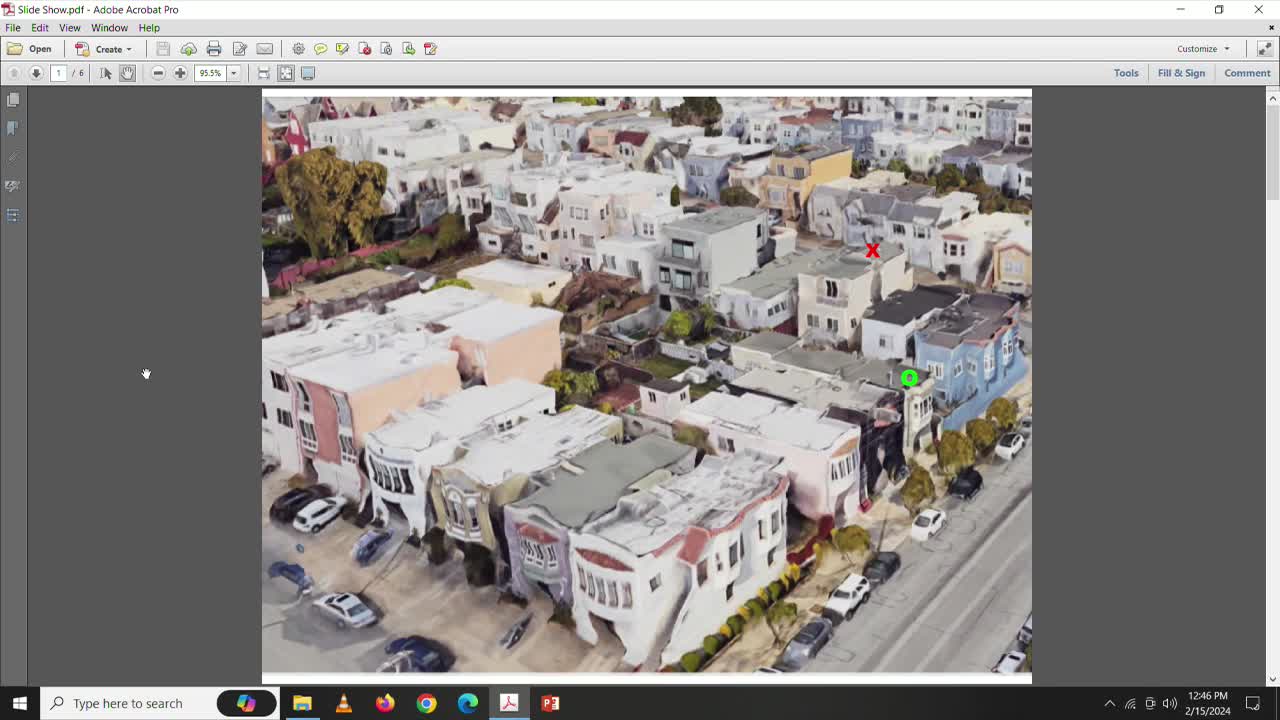
Task: Click the Zoom Out minus icon
Action: coord(158,72)
